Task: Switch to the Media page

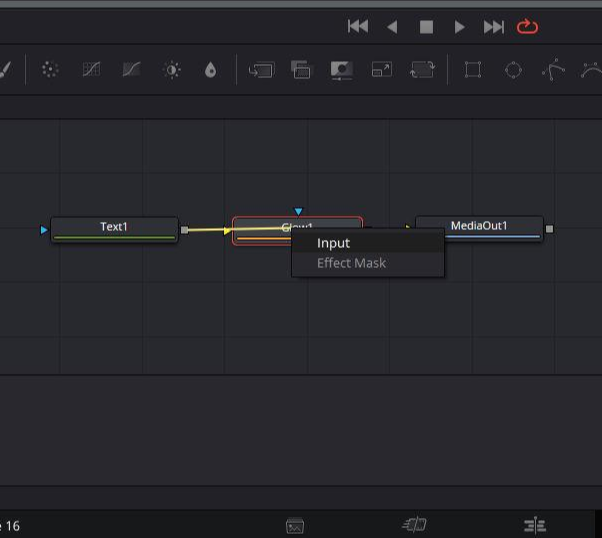Action: click(295, 526)
